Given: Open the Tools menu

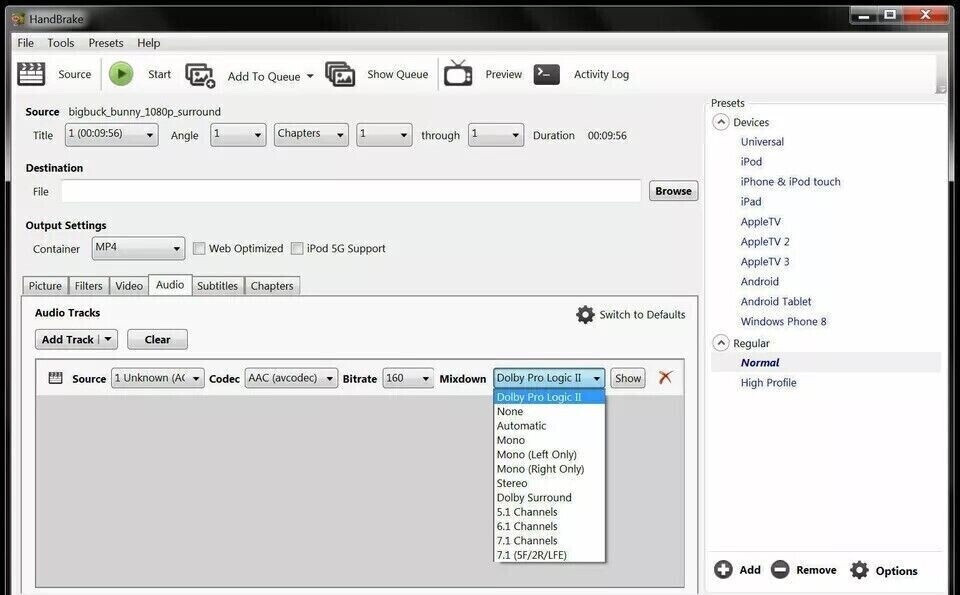Looking at the screenshot, I should coord(60,42).
